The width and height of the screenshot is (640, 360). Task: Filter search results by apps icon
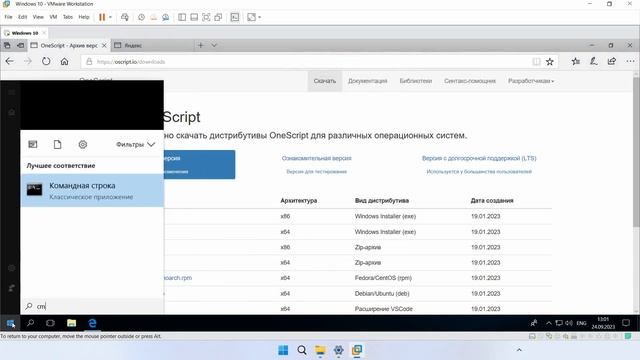[33, 144]
